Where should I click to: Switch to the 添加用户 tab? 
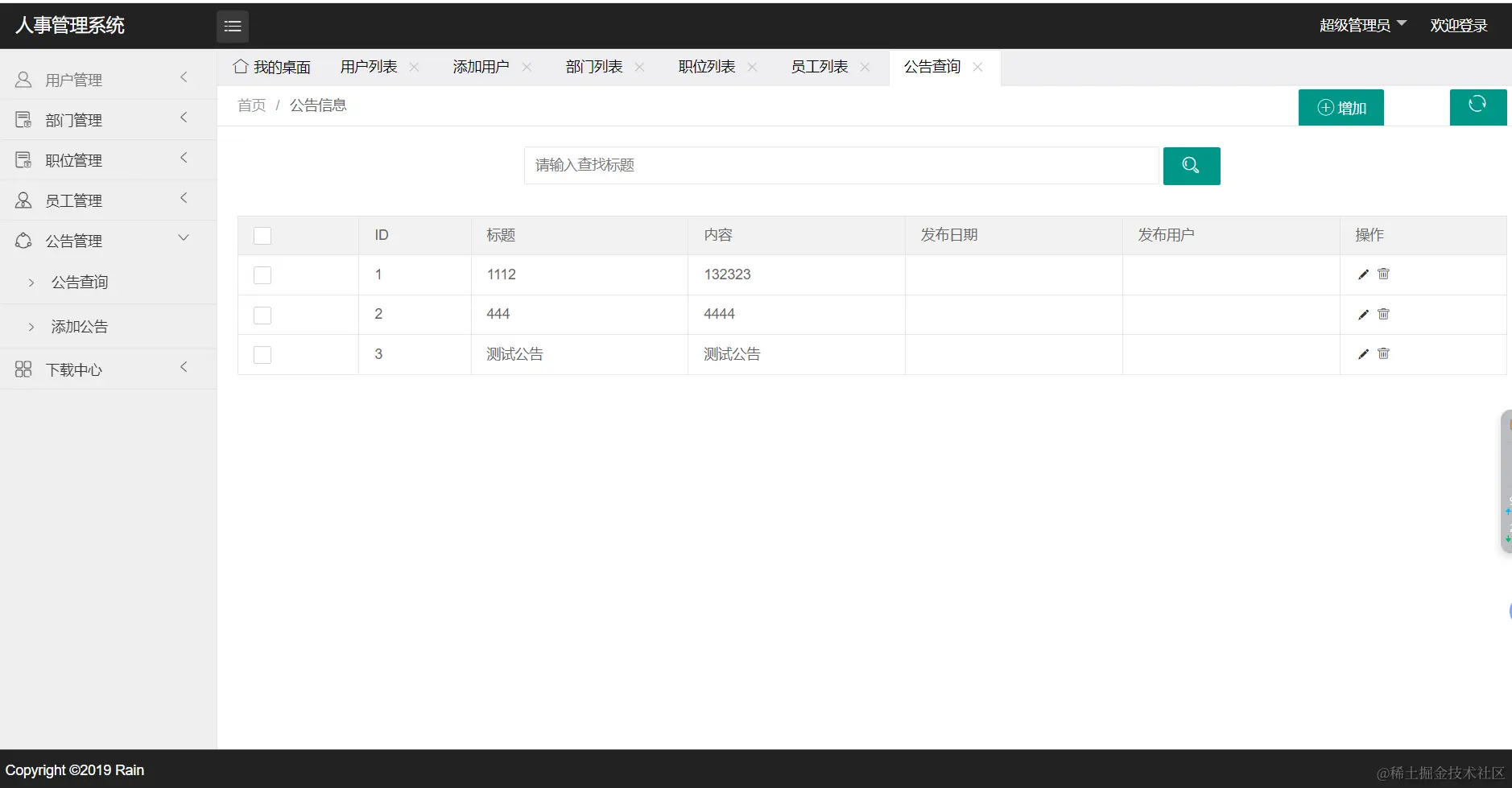481,67
